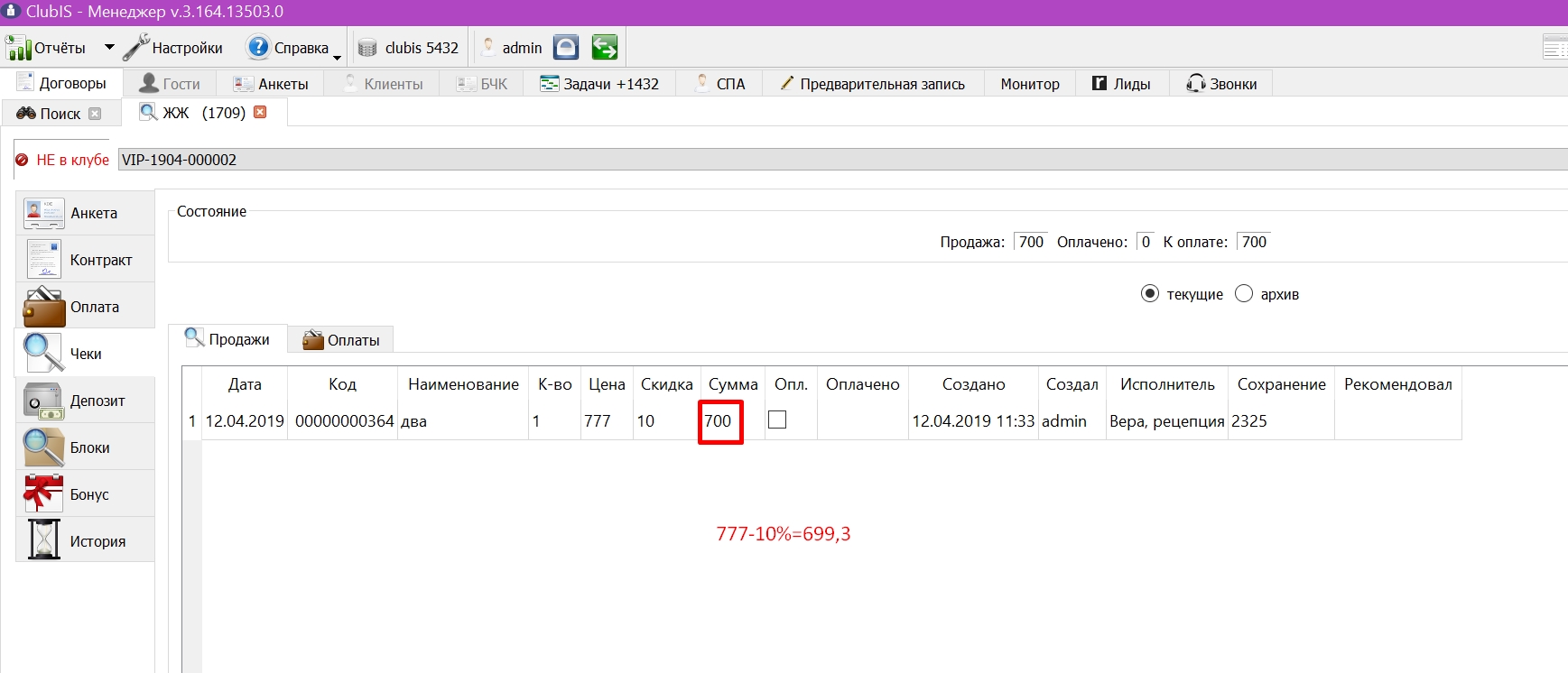Click the Оплачено value field

click(1146, 242)
